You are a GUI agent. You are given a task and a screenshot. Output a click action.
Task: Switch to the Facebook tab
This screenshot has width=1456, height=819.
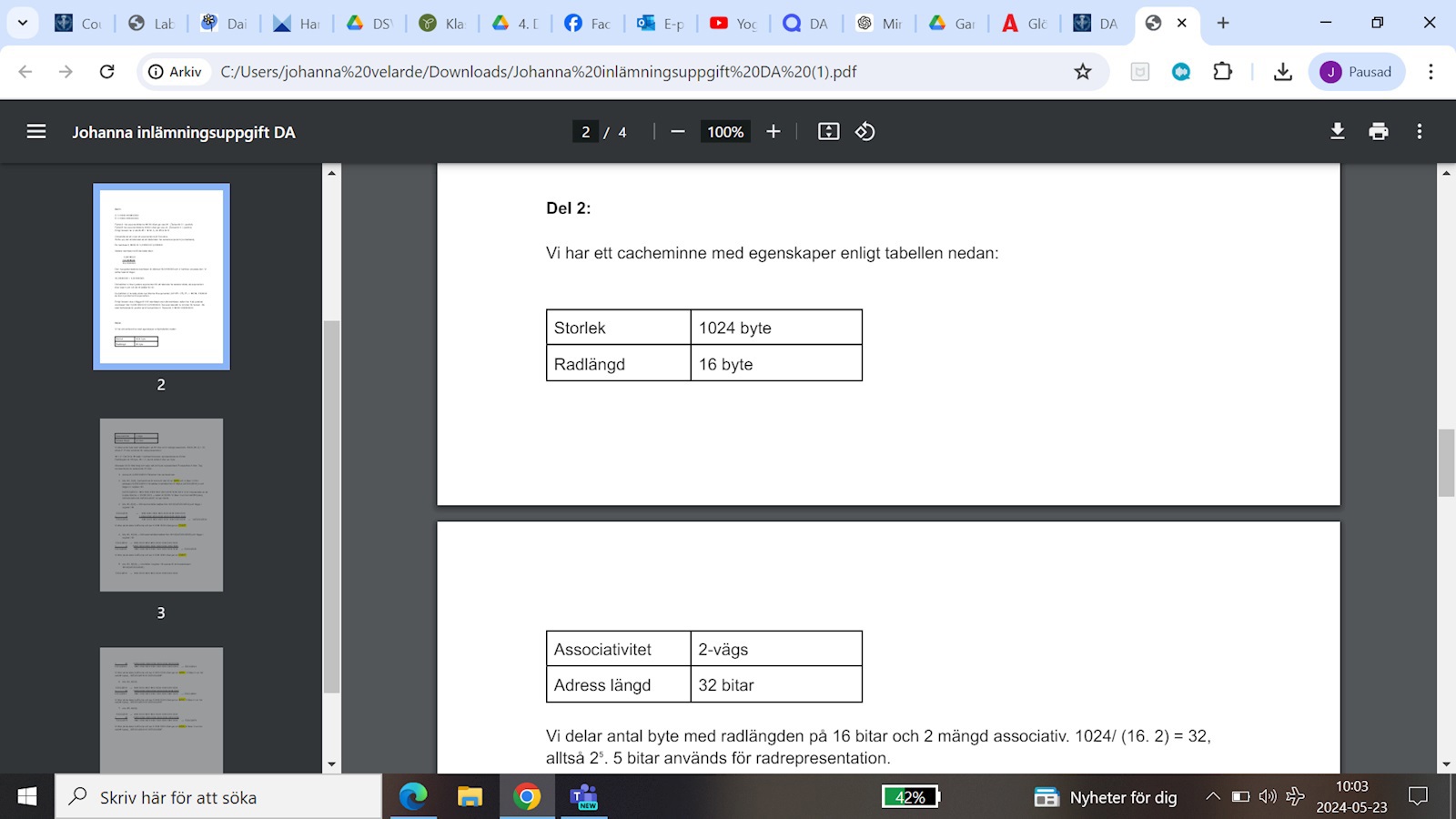pos(587,24)
